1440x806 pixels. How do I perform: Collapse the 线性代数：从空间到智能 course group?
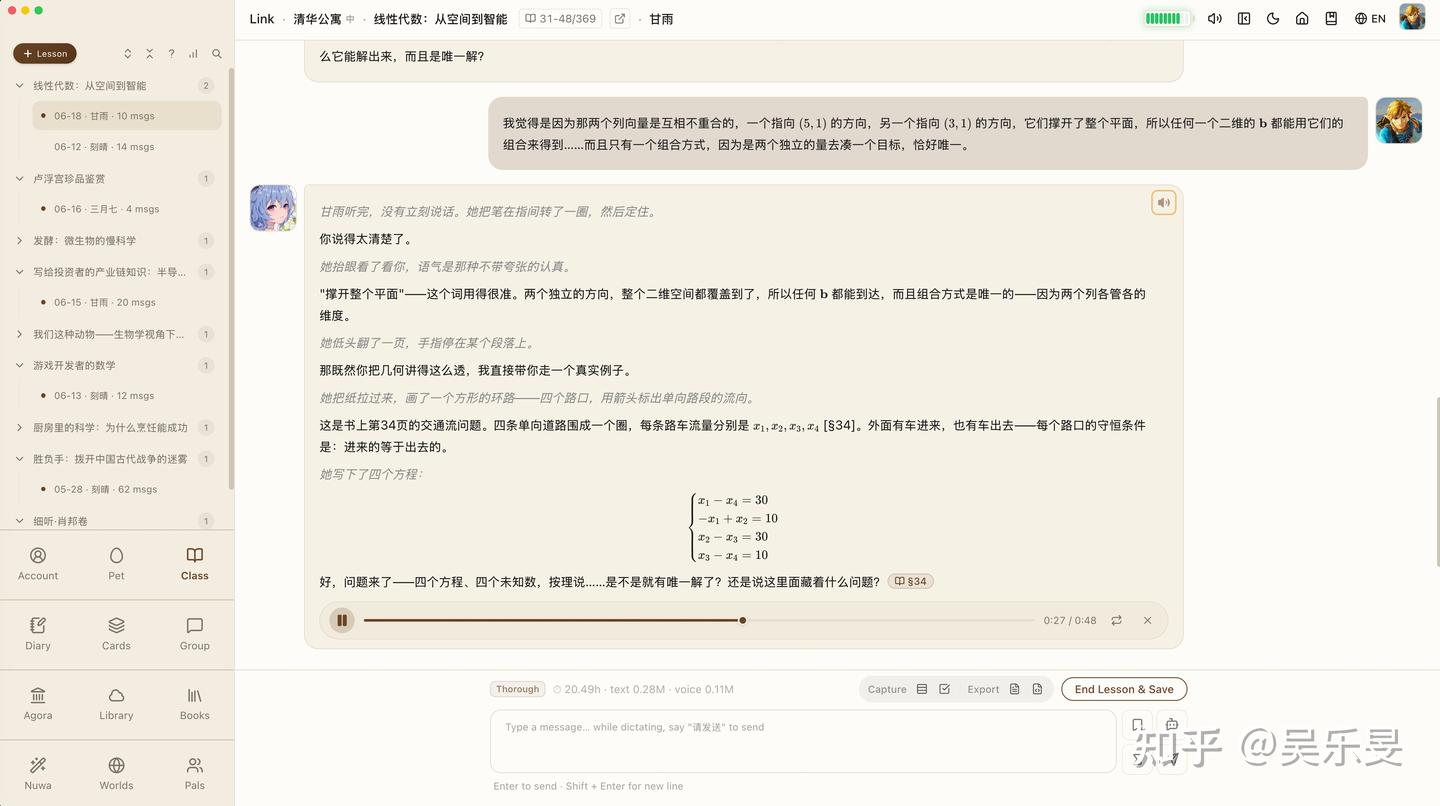pos(19,86)
